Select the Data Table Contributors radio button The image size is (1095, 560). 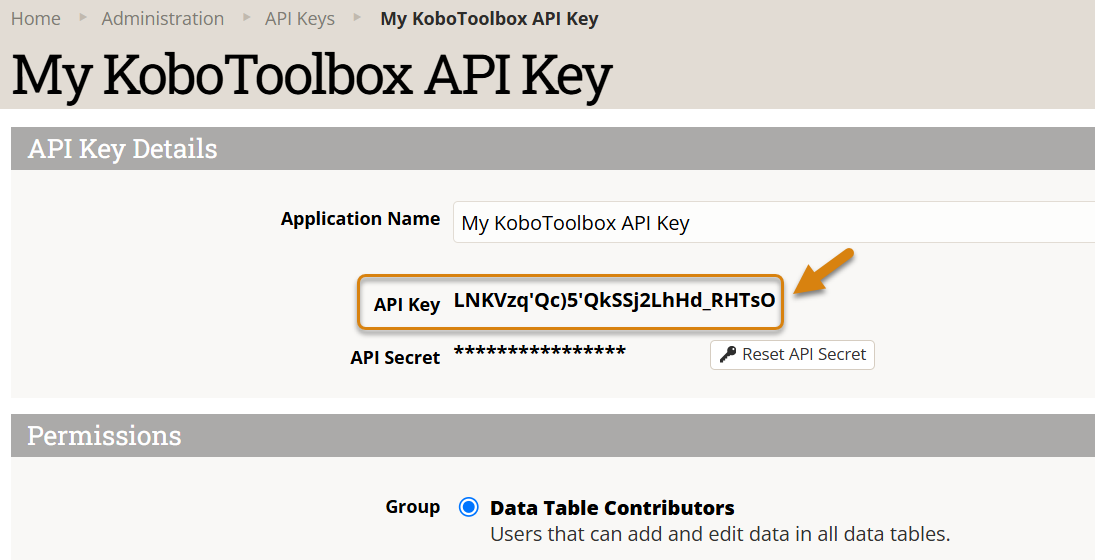468,507
